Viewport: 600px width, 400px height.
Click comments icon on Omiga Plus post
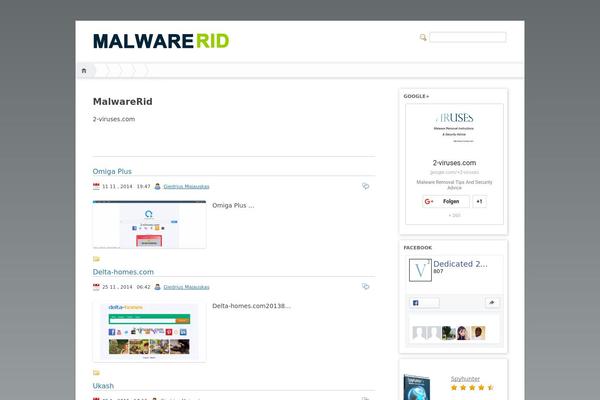pos(365,186)
